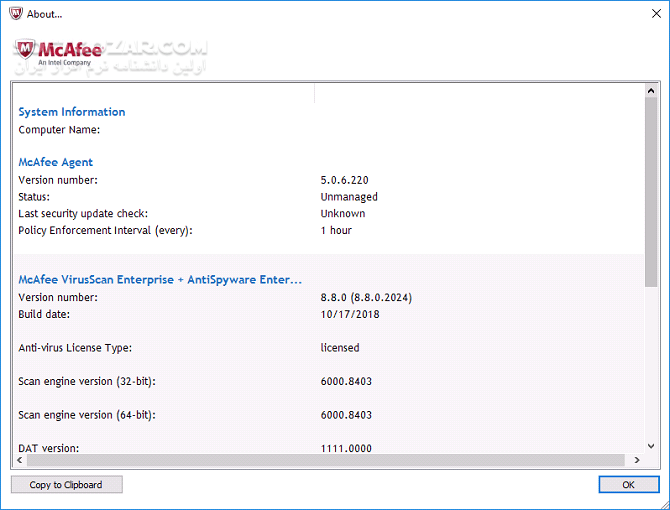Click the 1 hour interval value
This screenshot has height=510, width=670.
point(336,230)
